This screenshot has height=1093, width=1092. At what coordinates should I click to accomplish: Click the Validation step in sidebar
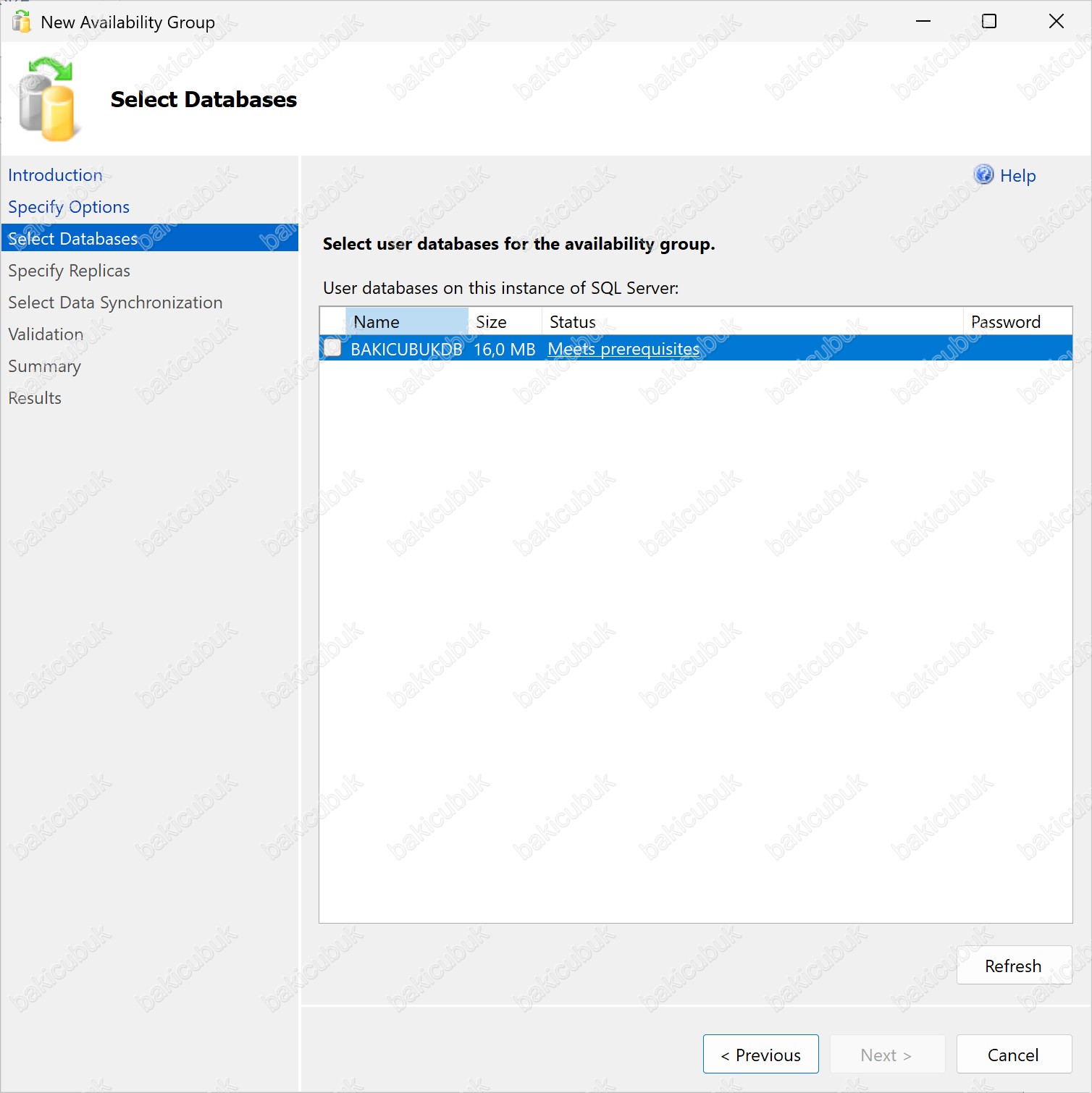coord(46,334)
